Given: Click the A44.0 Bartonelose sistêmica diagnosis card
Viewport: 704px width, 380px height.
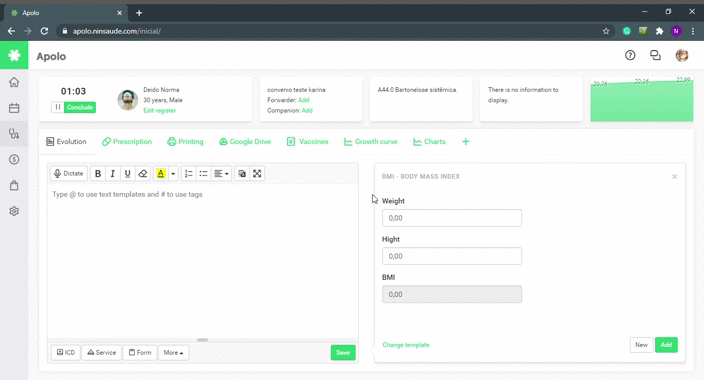Looking at the screenshot, I should coord(421,99).
